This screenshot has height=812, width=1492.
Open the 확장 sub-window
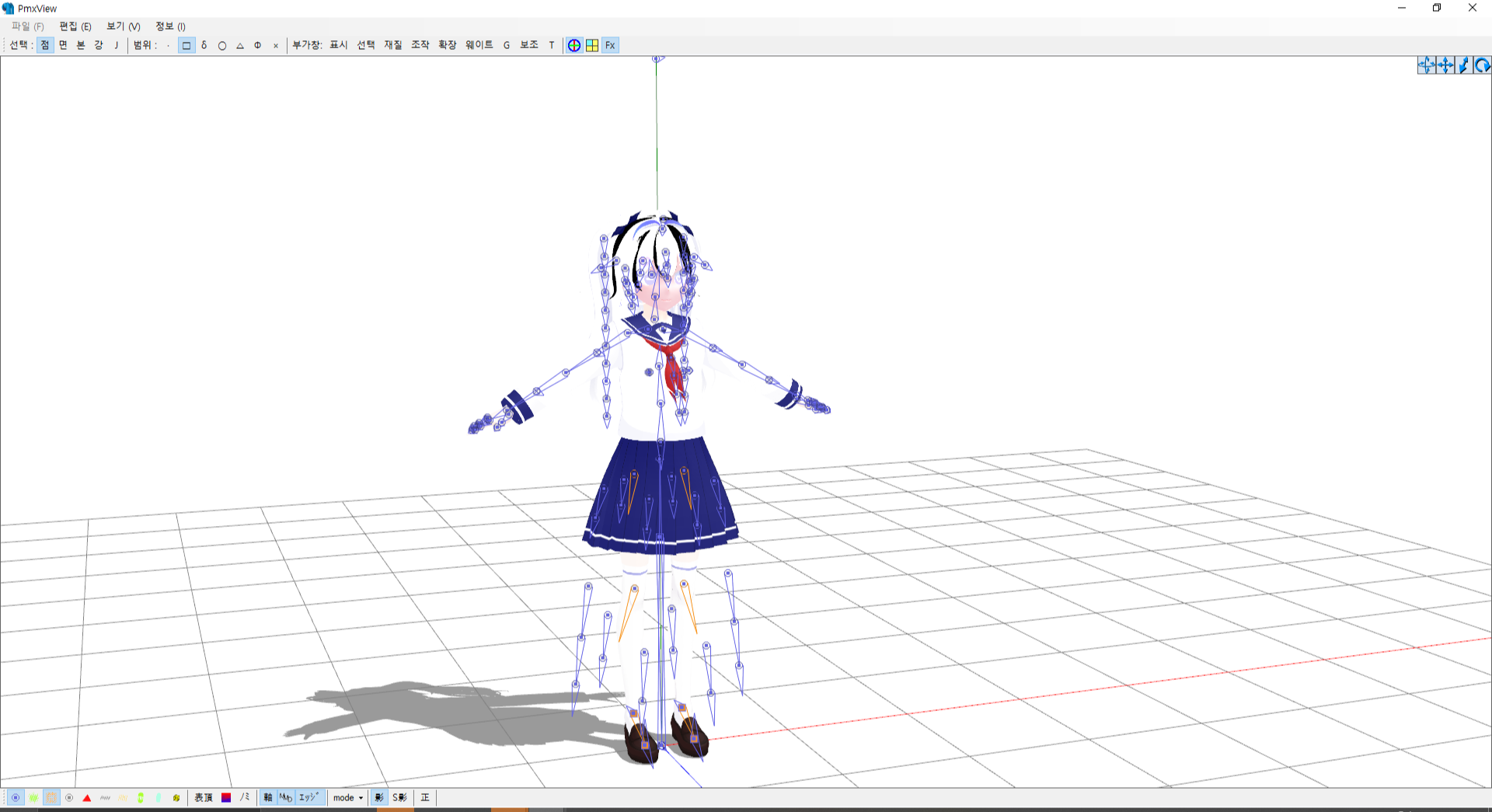tap(448, 45)
